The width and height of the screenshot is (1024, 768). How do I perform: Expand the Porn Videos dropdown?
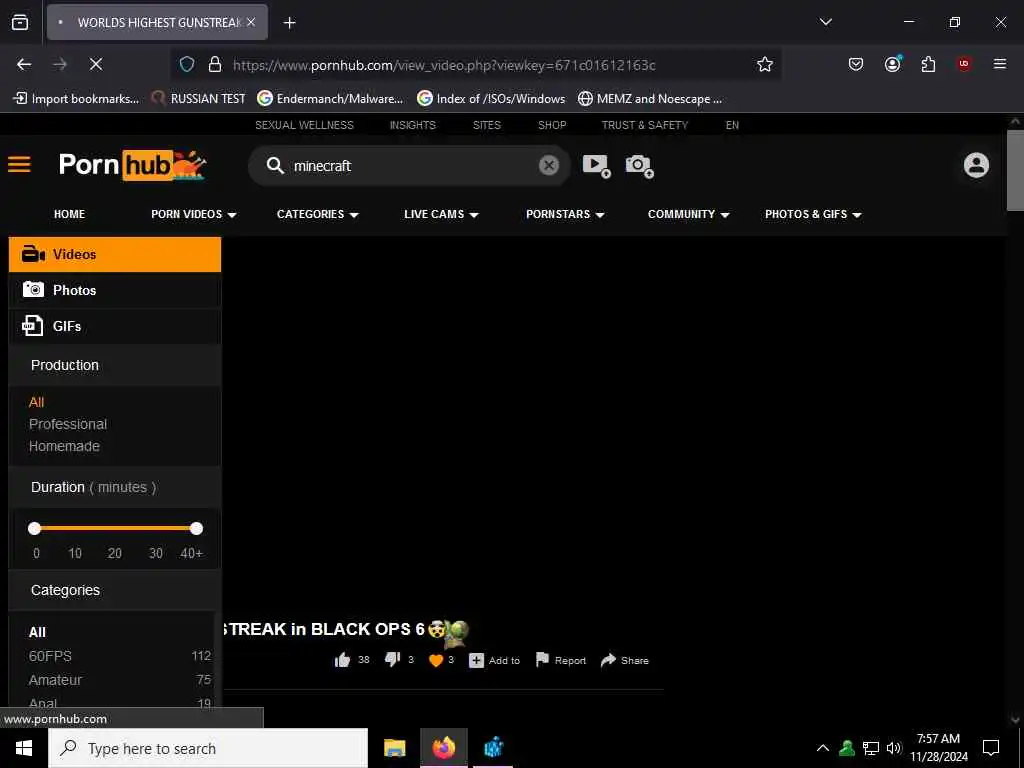tap(193, 214)
